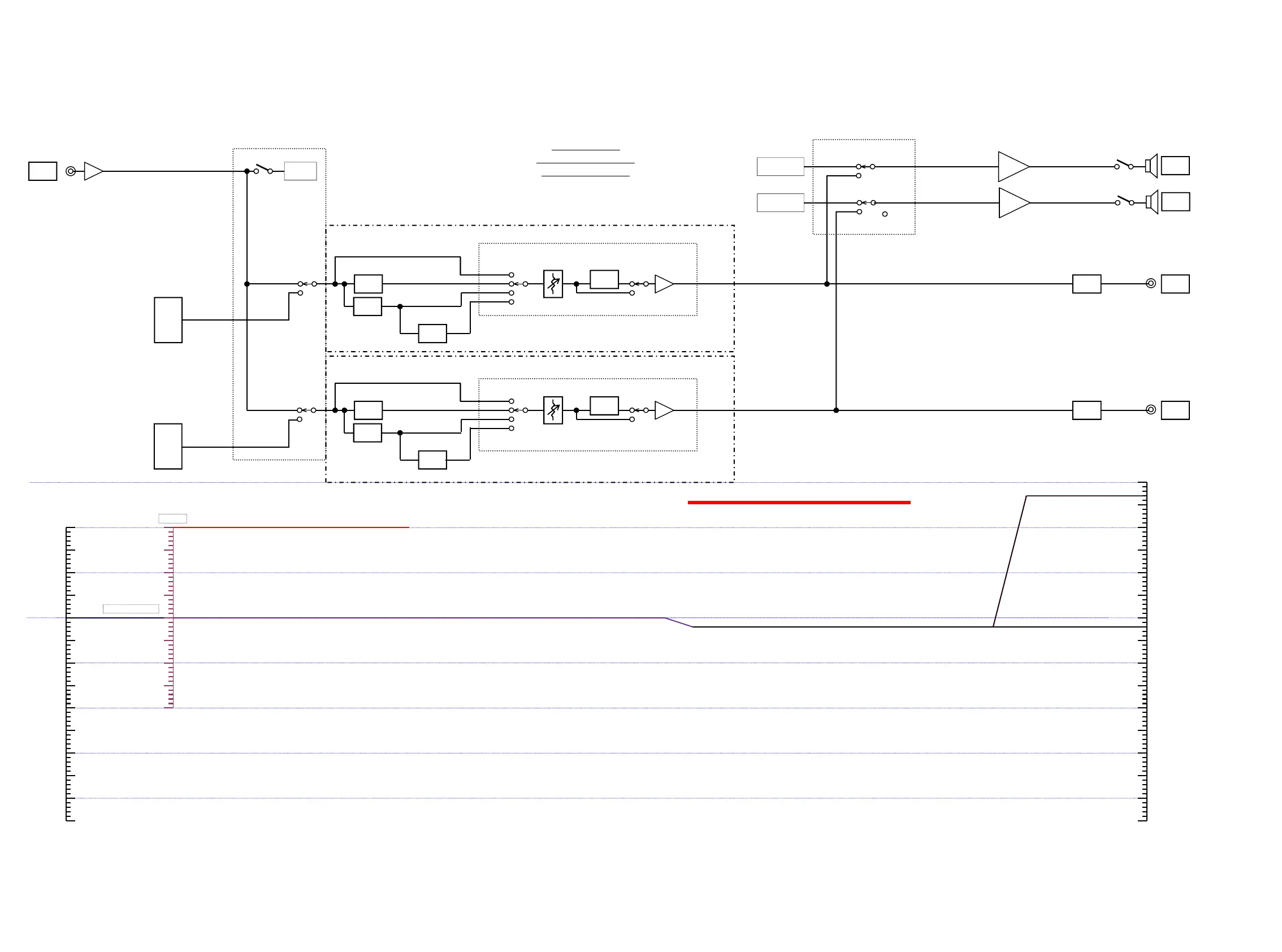The height and width of the screenshot is (952, 1282).
Task: Click the upper gray box left of speaker selector
Action: (779, 167)
